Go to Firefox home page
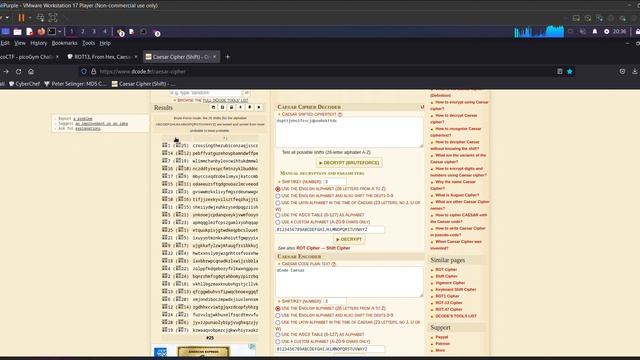 31,71
